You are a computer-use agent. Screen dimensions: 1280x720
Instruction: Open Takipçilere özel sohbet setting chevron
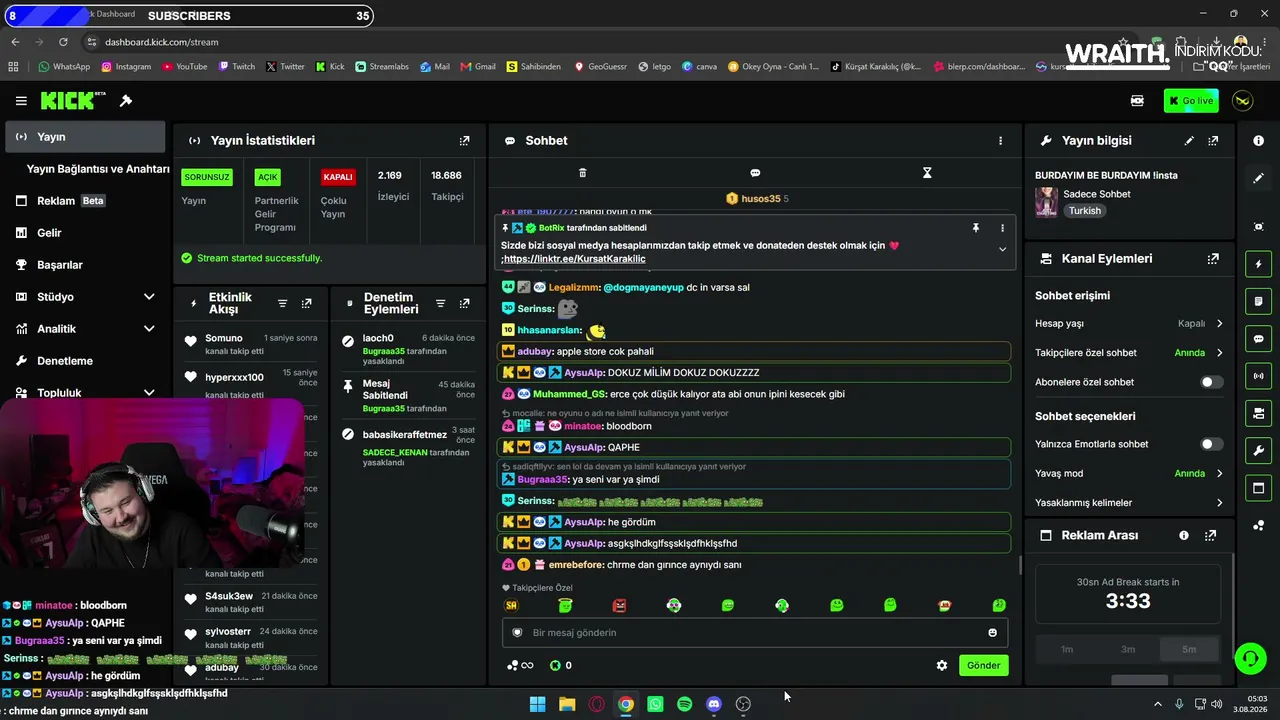[1219, 353]
